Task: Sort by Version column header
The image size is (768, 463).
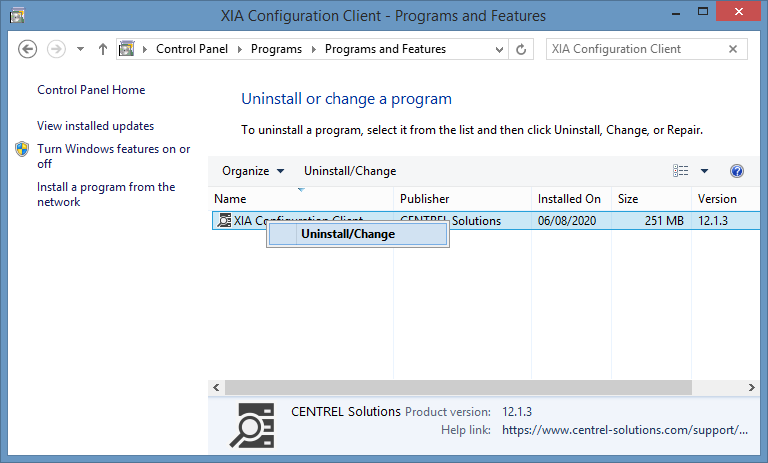Action: pyautogui.click(x=726, y=199)
